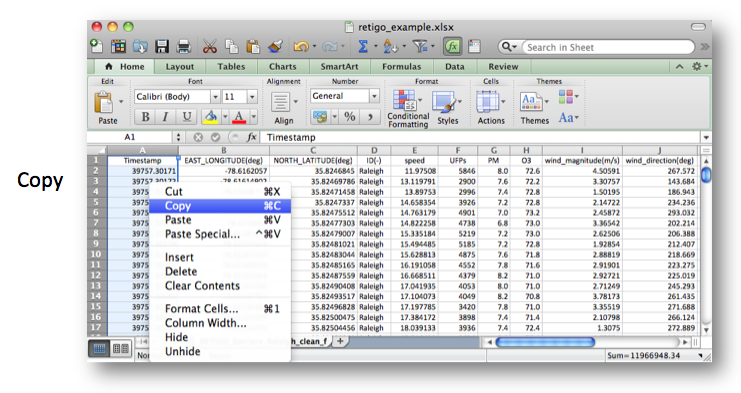The width and height of the screenshot is (741, 393).
Task: Open the Calibri (Body) font dropdown
Action: (215, 97)
